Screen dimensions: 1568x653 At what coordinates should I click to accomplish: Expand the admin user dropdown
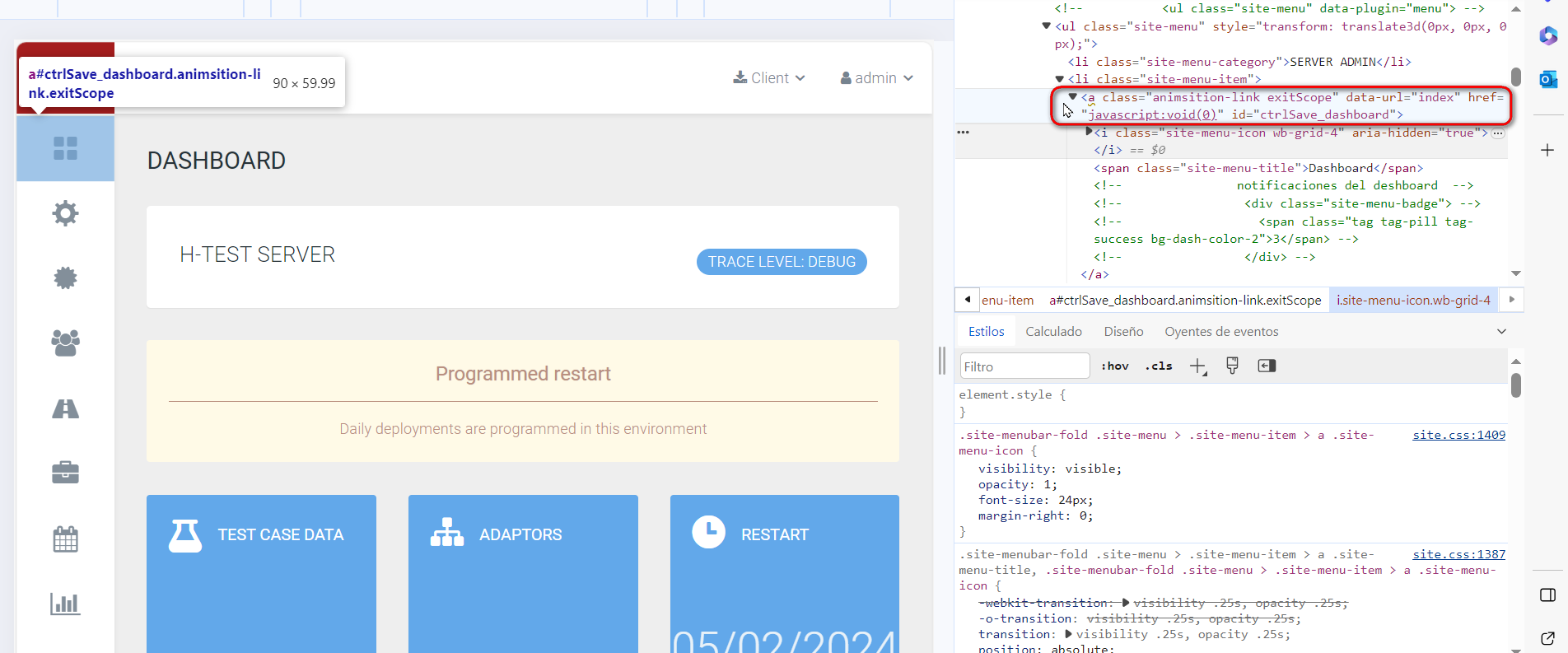point(876,78)
